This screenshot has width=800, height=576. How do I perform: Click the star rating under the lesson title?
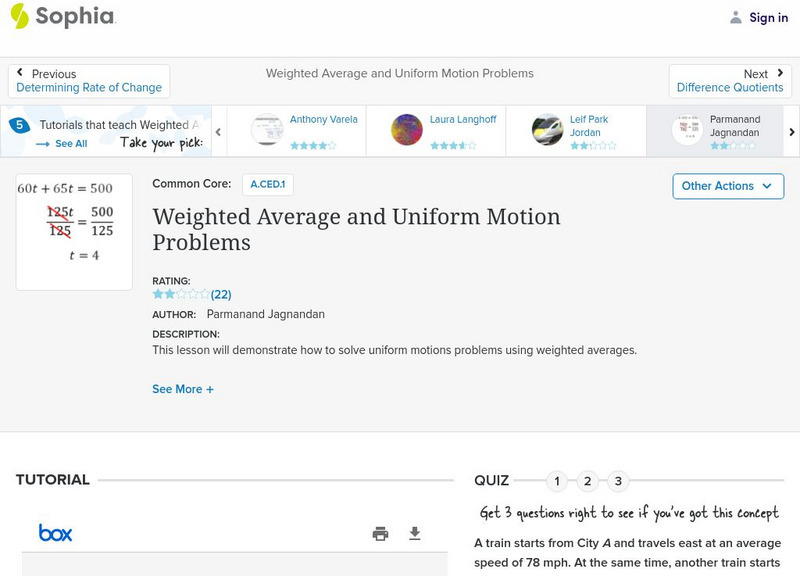click(x=181, y=295)
